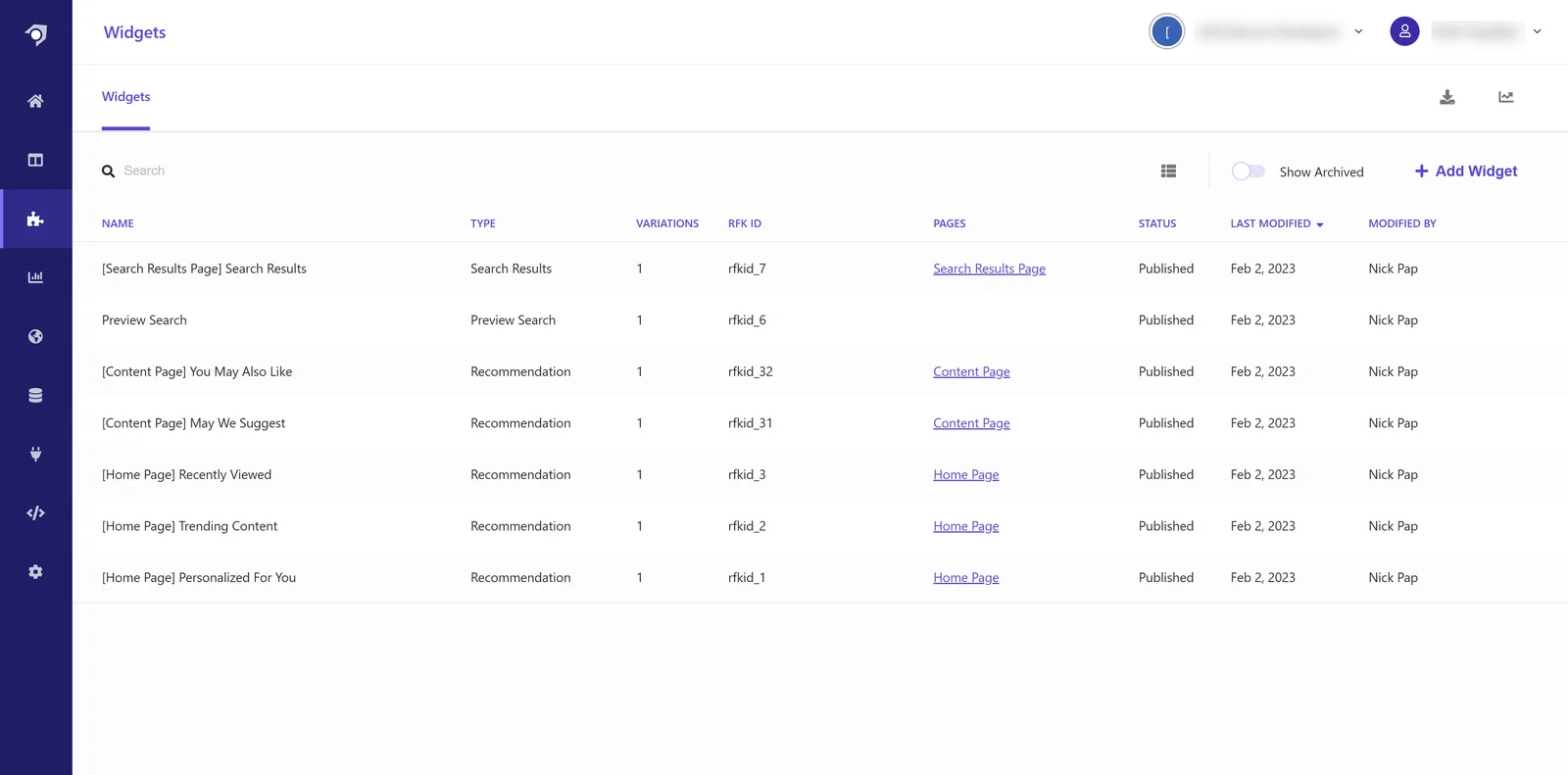Open '[Home Page] Recently Viewed' widget

tap(186, 474)
